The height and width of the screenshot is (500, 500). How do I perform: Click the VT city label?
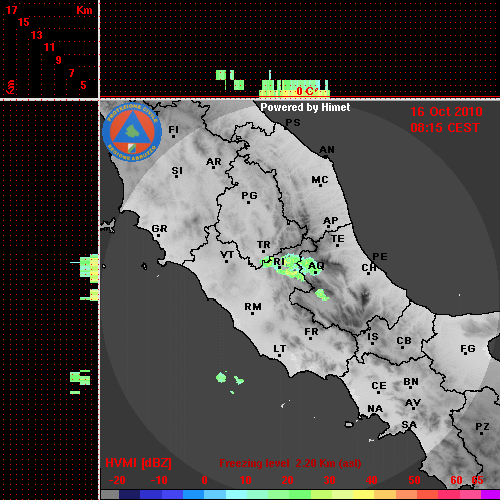(227, 255)
